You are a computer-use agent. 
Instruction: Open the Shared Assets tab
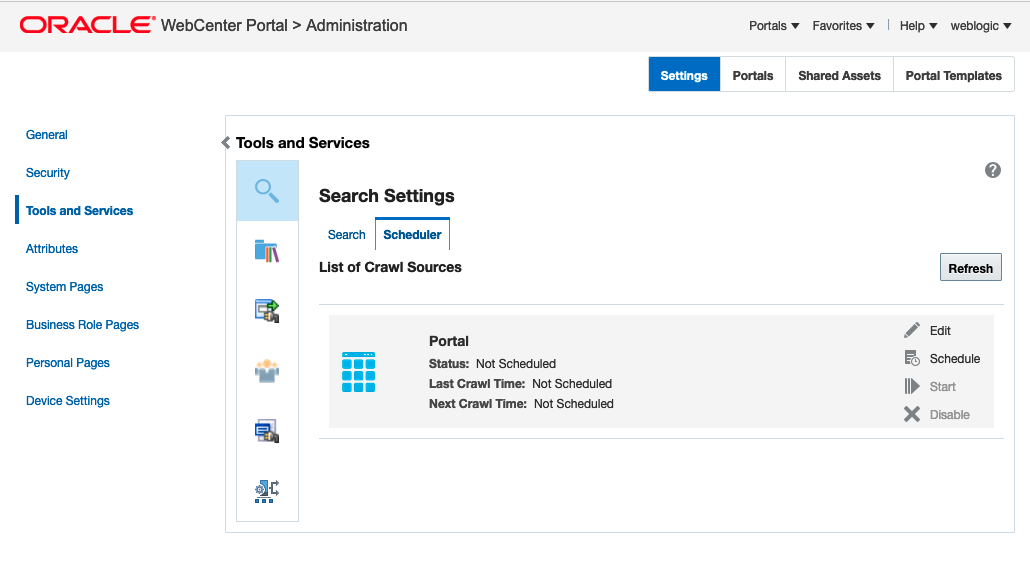(x=840, y=75)
